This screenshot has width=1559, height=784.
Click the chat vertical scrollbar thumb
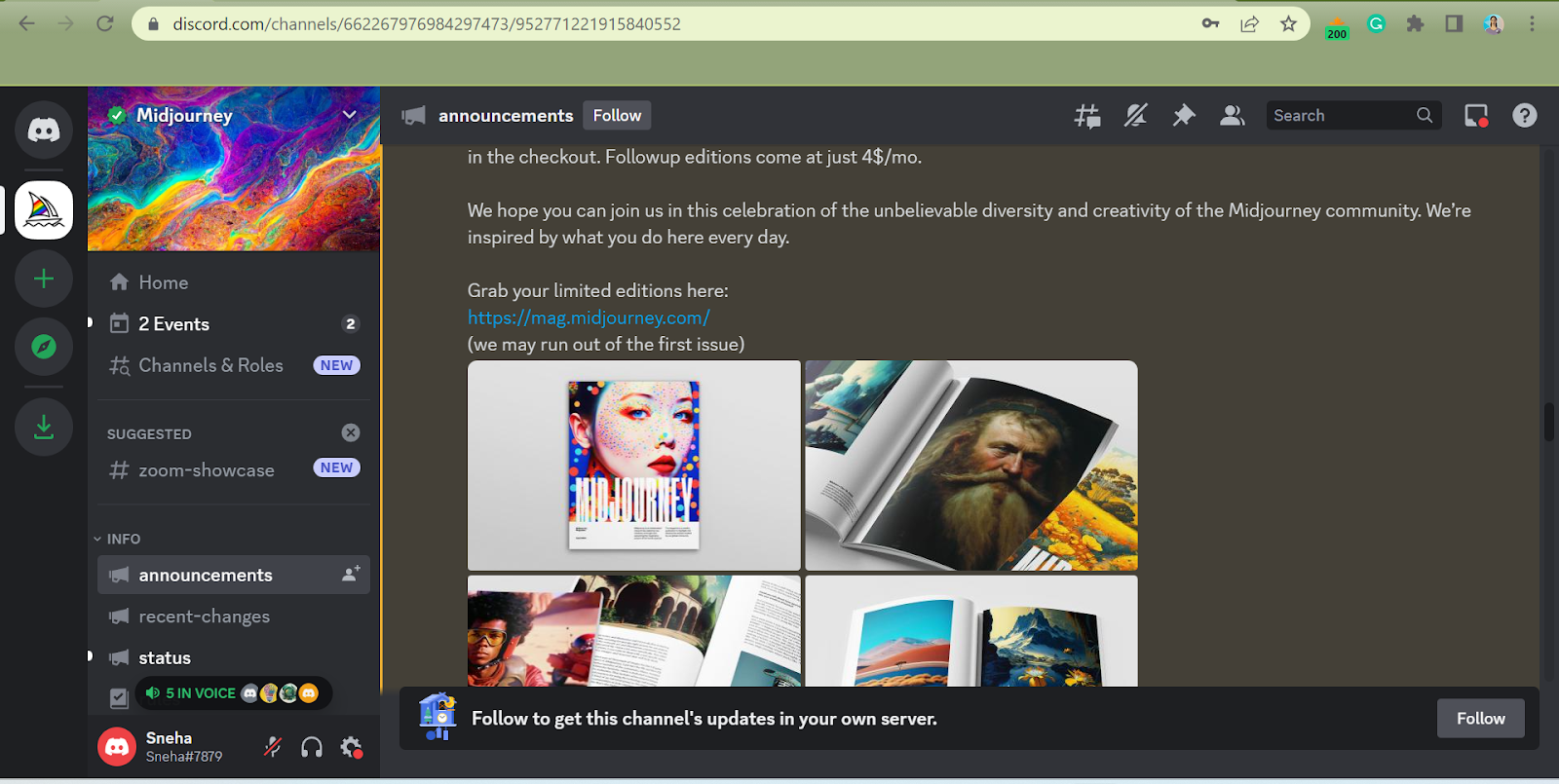[x=1549, y=421]
